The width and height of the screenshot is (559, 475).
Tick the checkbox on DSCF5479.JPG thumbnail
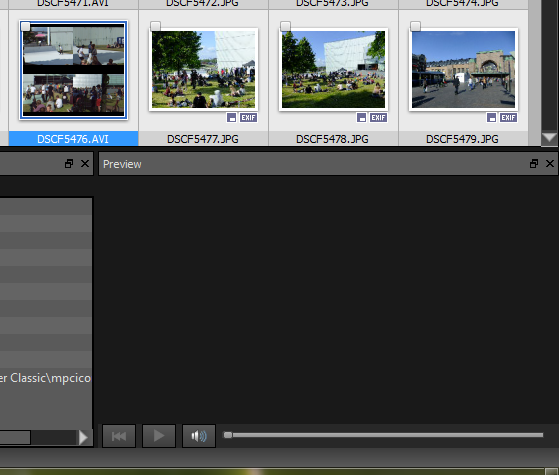[415, 26]
